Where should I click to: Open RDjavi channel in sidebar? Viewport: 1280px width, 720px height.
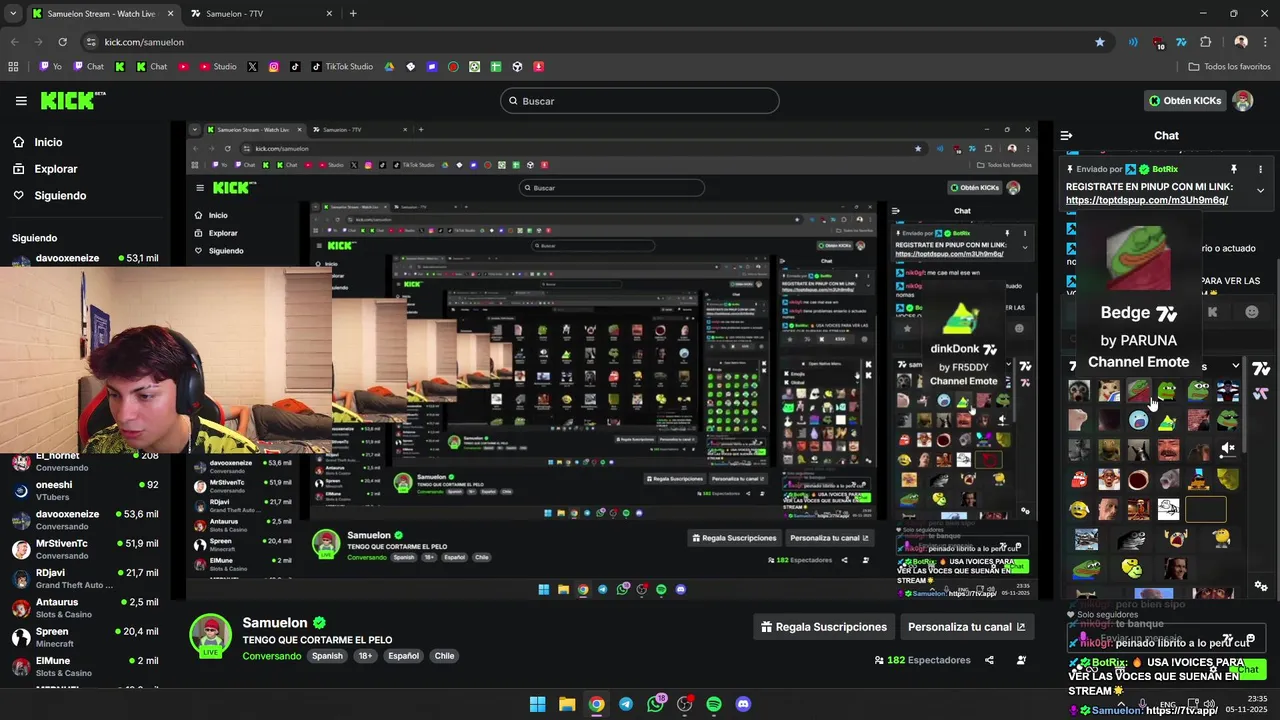tap(85, 579)
